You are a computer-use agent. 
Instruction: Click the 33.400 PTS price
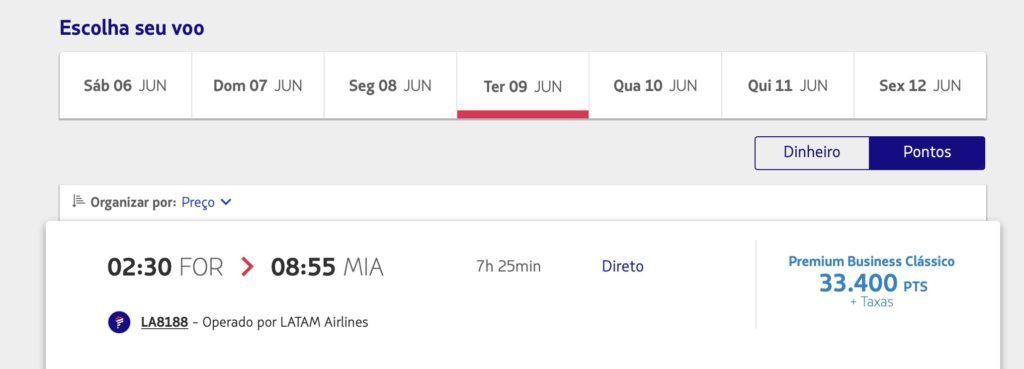pos(873,284)
